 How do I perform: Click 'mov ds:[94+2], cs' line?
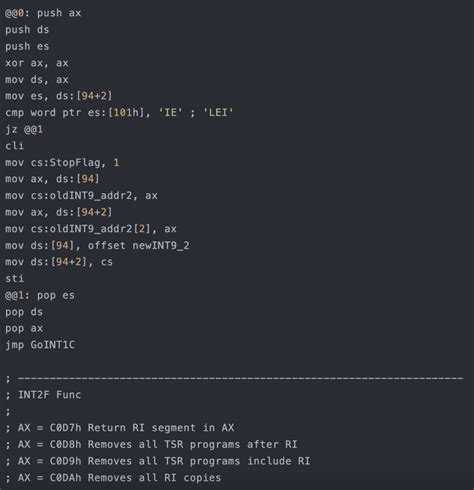pyautogui.click(x=59, y=262)
